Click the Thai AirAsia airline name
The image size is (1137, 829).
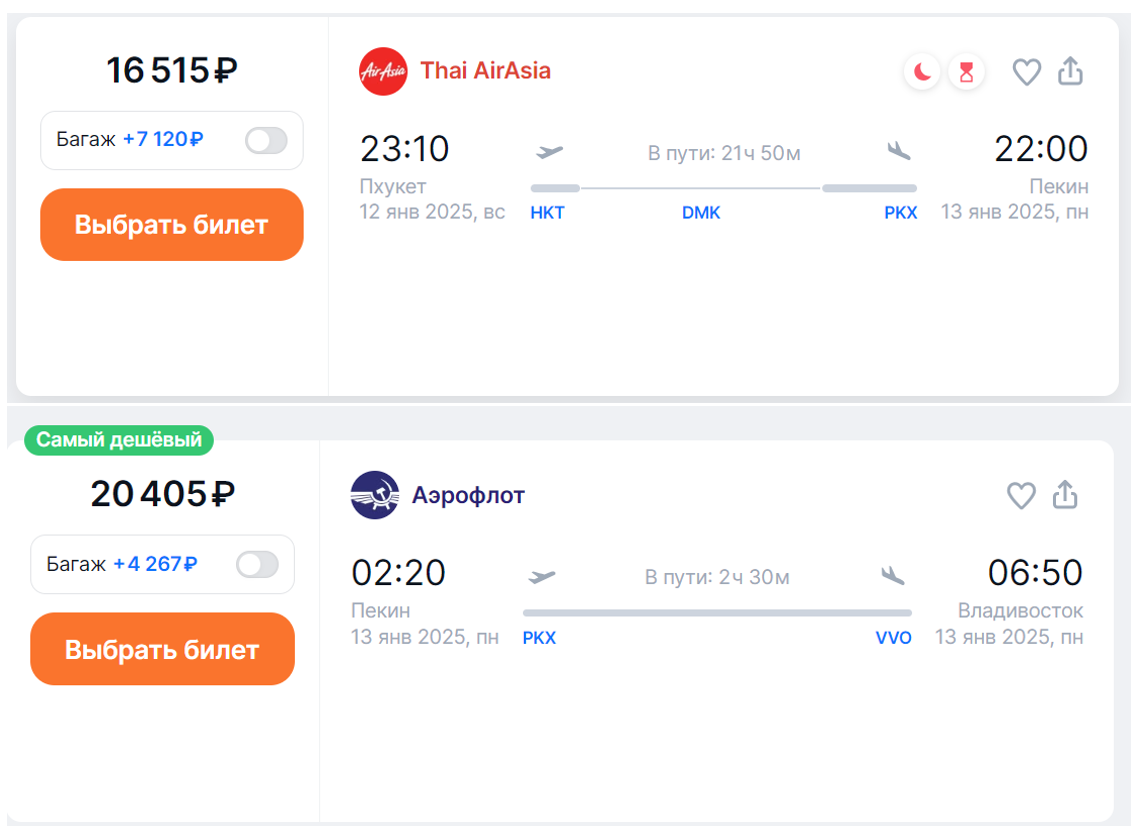(x=485, y=71)
